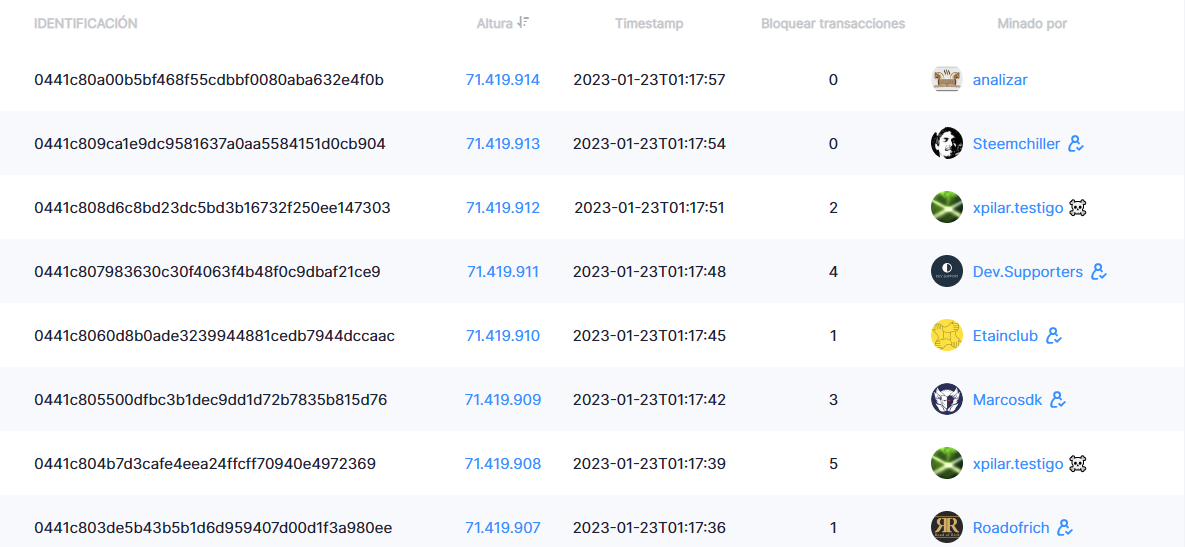Open block height 71.419.911
This screenshot has width=1185, height=547.
click(x=503, y=271)
